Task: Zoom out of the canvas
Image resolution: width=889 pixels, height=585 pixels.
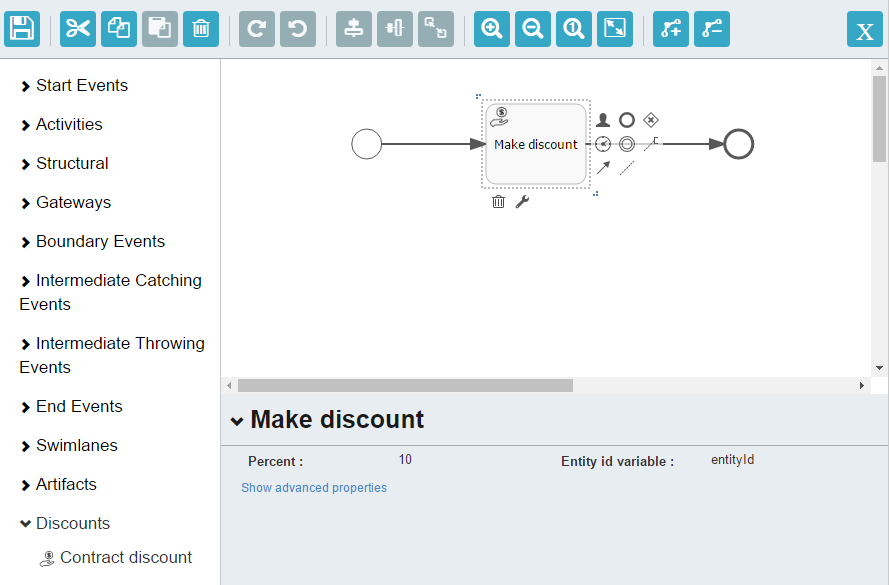Action: click(x=532, y=28)
